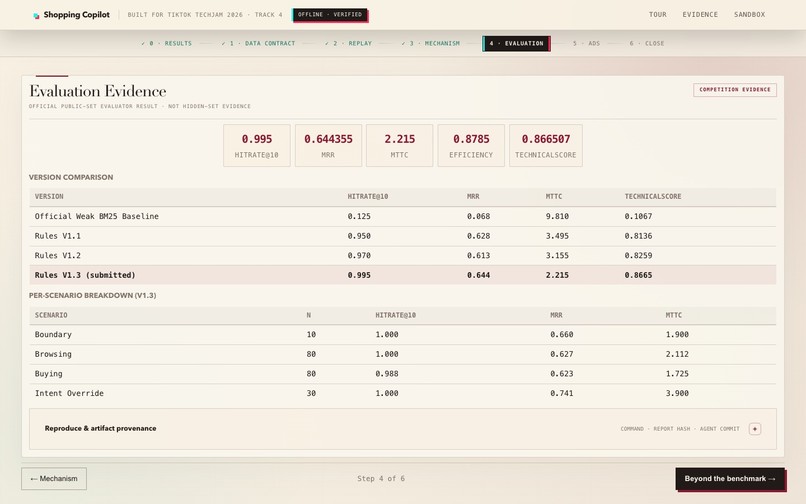Click Intent Override MRR 0.741
This screenshot has height=504, width=806.
[561, 393]
